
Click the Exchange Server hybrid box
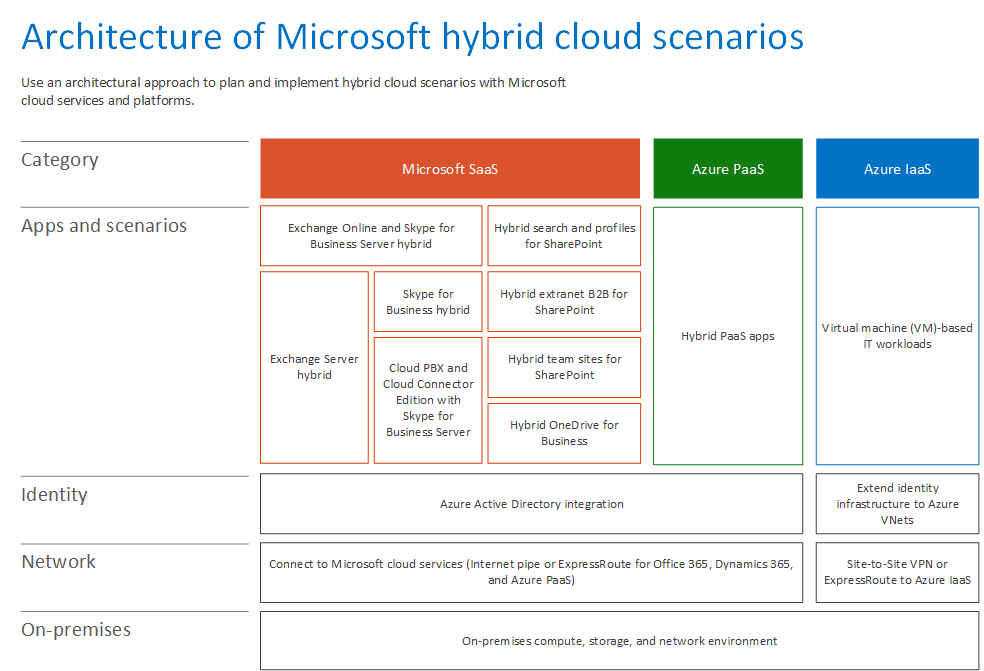[314, 367]
